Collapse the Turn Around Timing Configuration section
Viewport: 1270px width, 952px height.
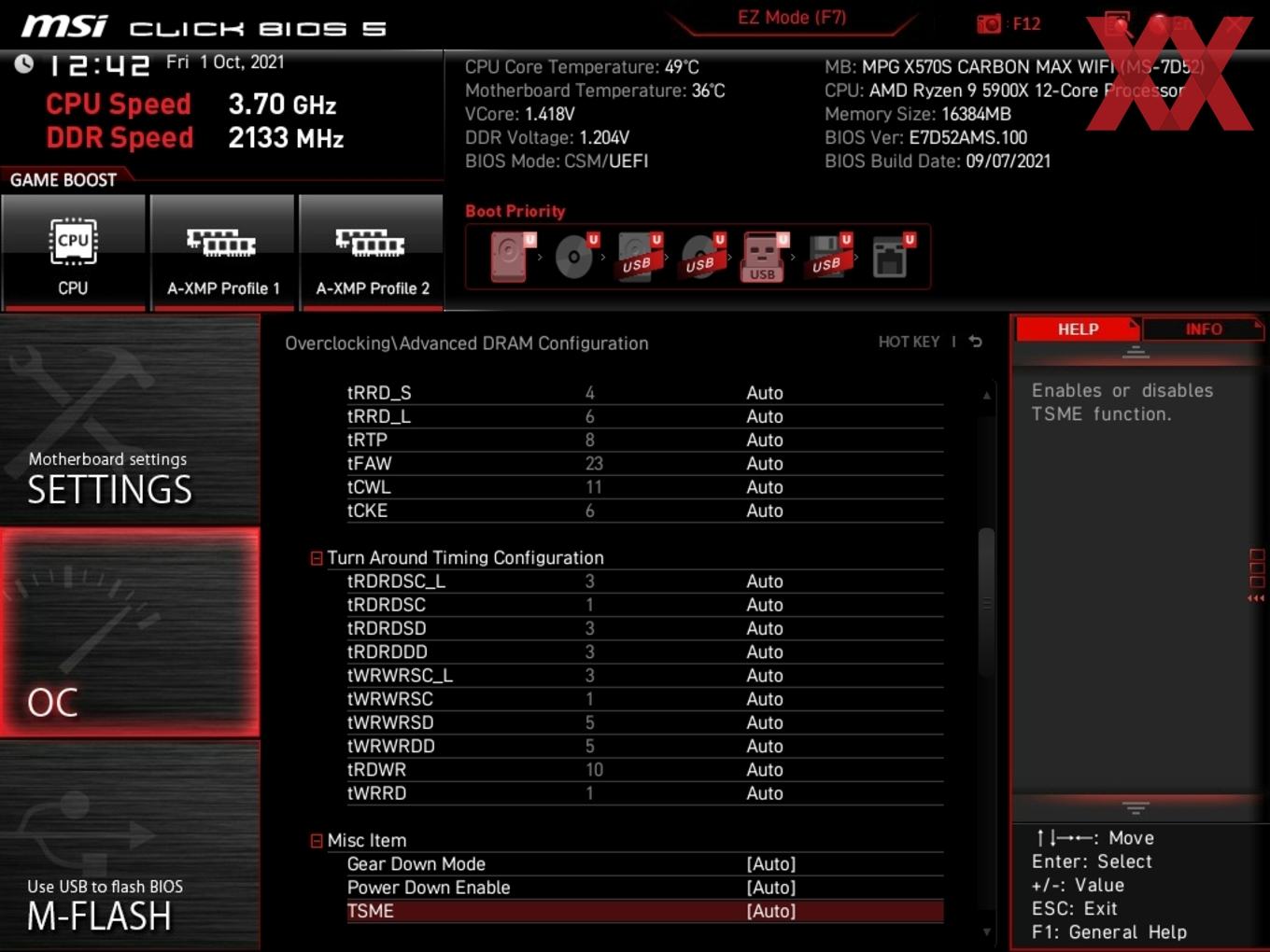coord(317,558)
